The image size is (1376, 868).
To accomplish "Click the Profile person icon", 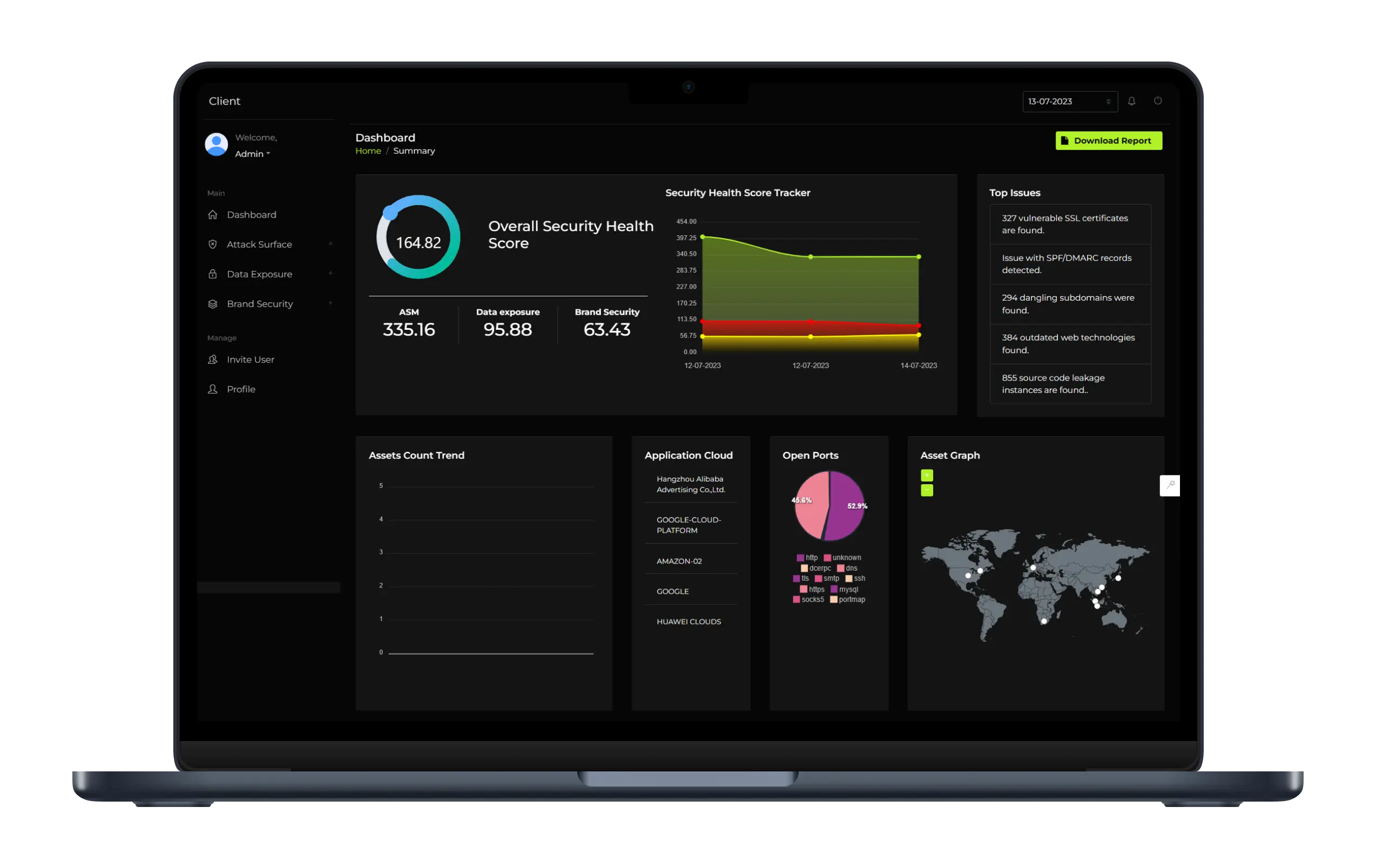I will (213, 389).
